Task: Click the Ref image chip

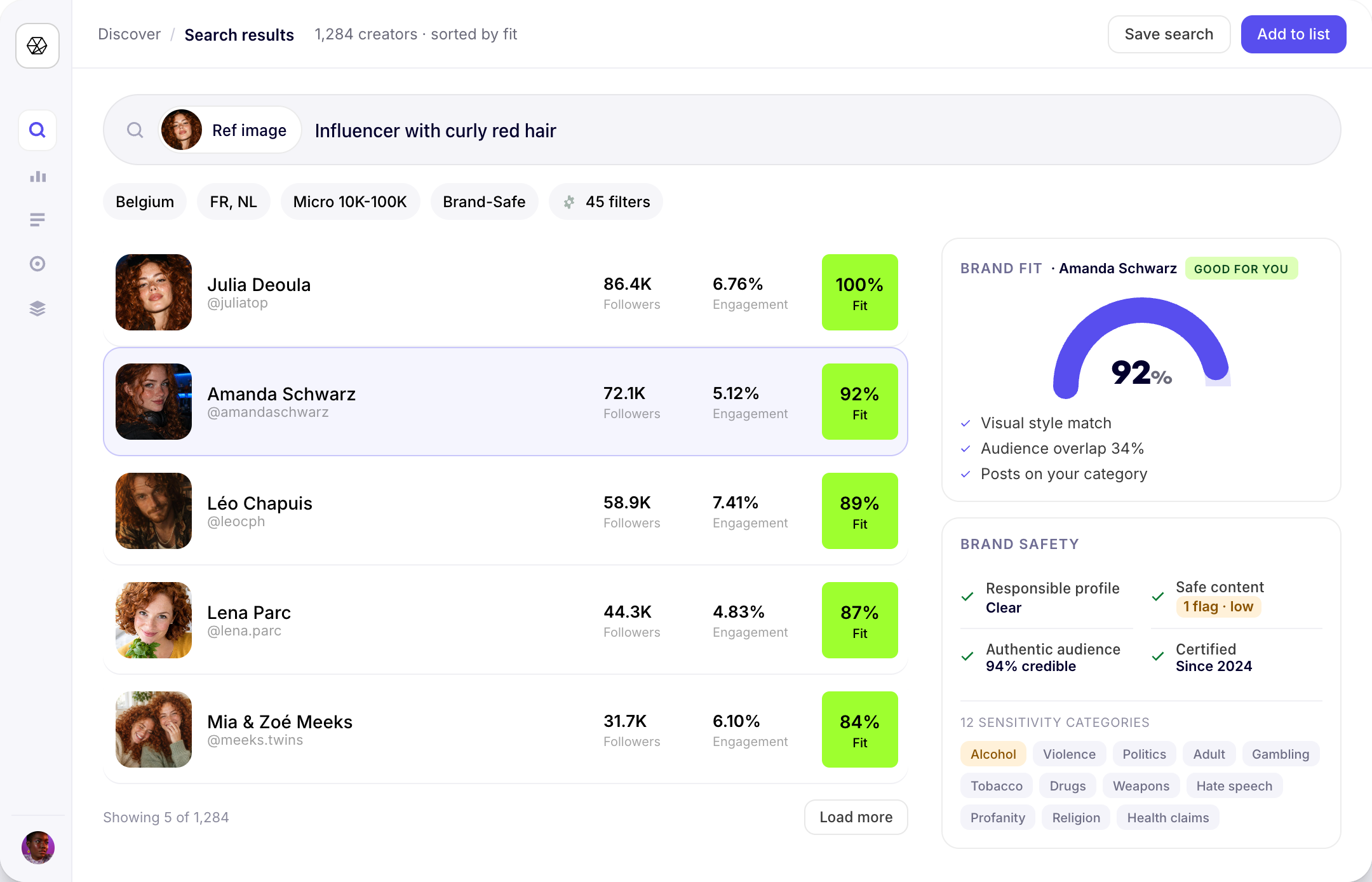Action: pyautogui.click(x=229, y=130)
